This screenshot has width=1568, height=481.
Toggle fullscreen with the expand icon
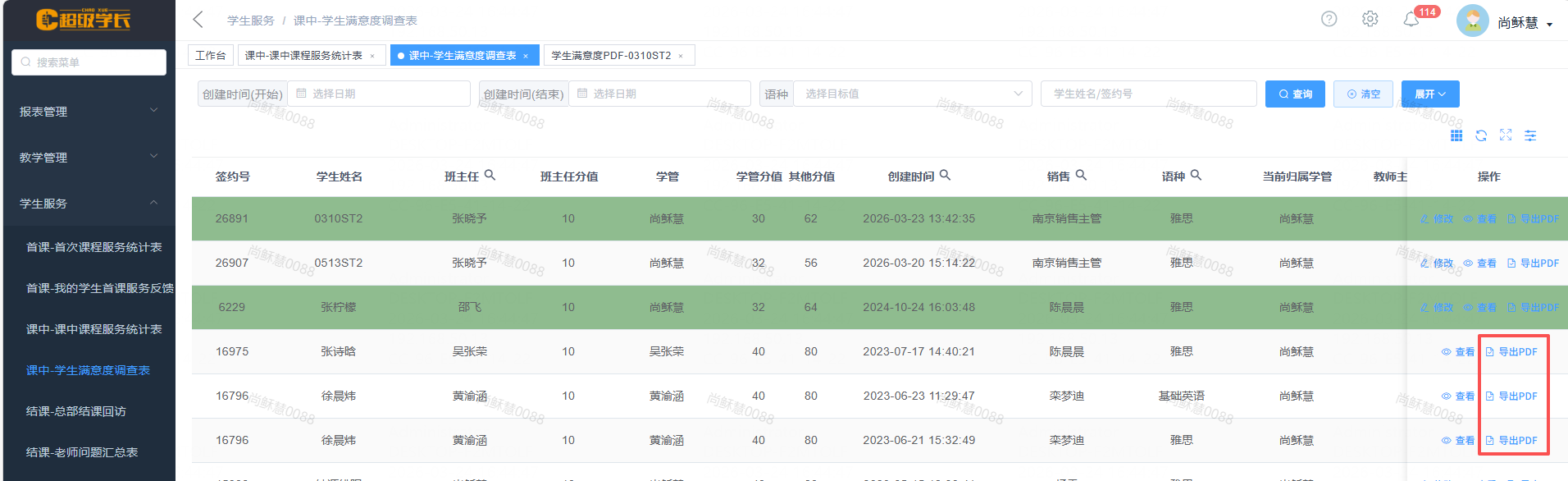pos(1506,135)
